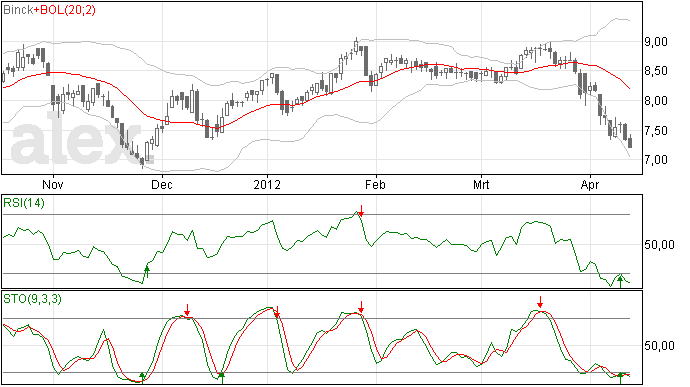Click the 2012 date axis label
The image size is (690, 387).
pyautogui.click(x=267, y=184)
